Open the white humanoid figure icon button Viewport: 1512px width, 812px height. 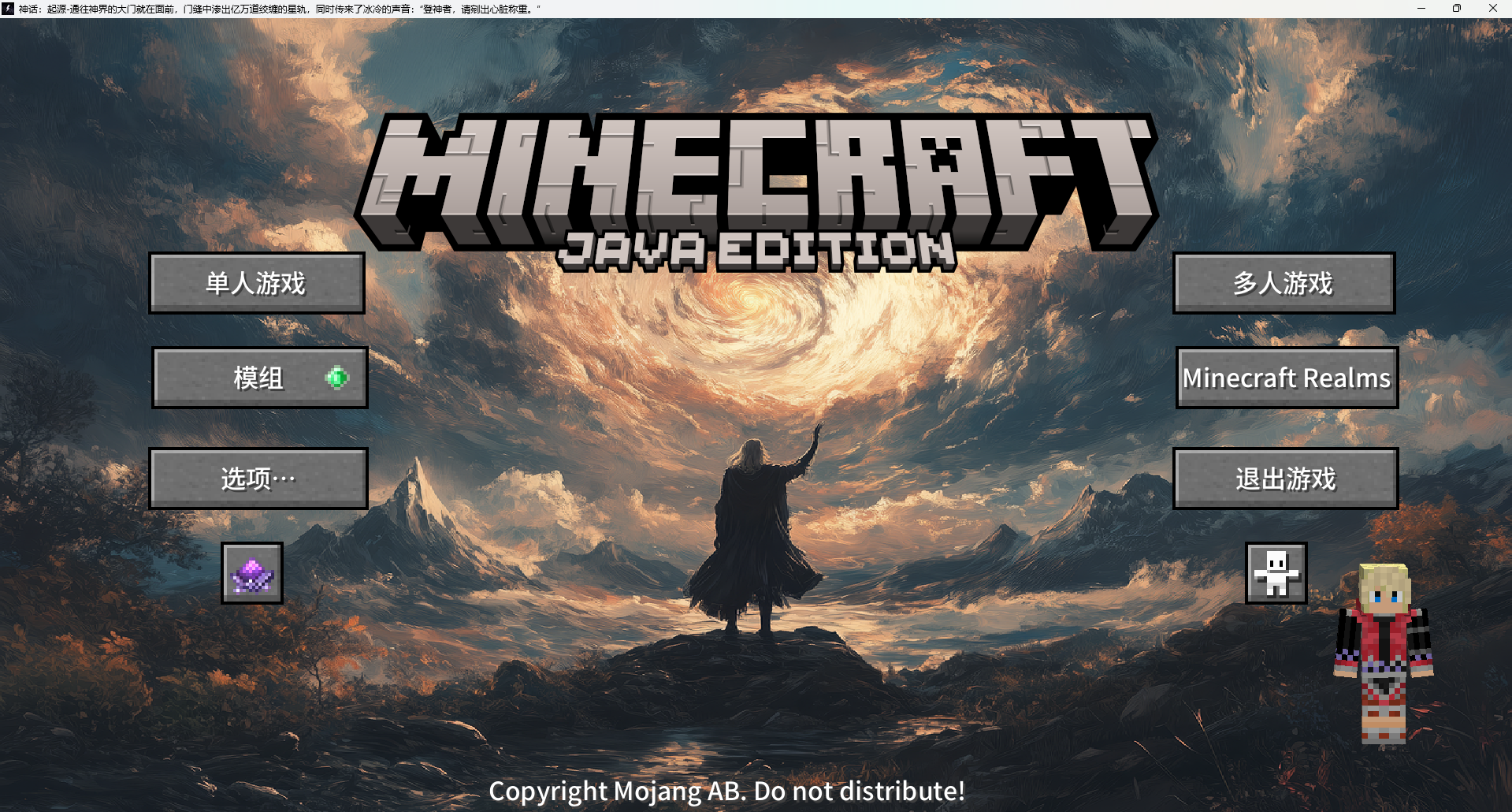[x=1276, y=573]
